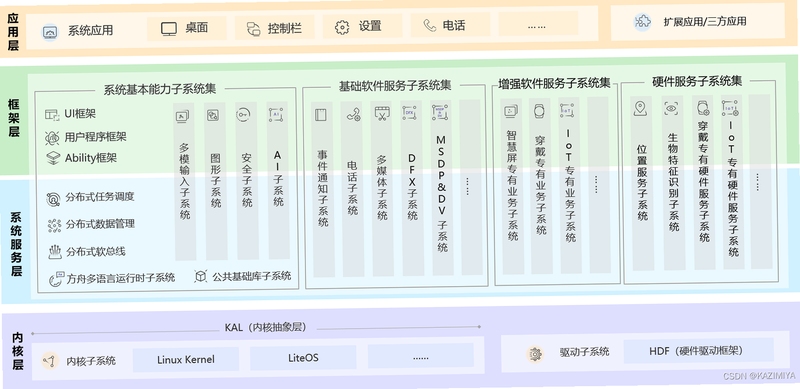Click the location pin above 位置服务子系统
The width and height of the screenshot is (800, 389).
(x=640, y=109)
